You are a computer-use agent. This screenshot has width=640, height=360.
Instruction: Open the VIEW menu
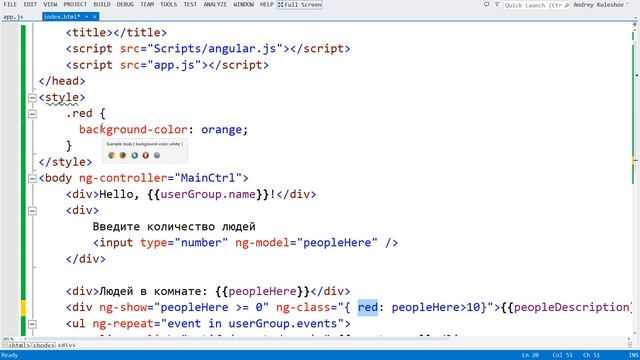click(50, 4)
